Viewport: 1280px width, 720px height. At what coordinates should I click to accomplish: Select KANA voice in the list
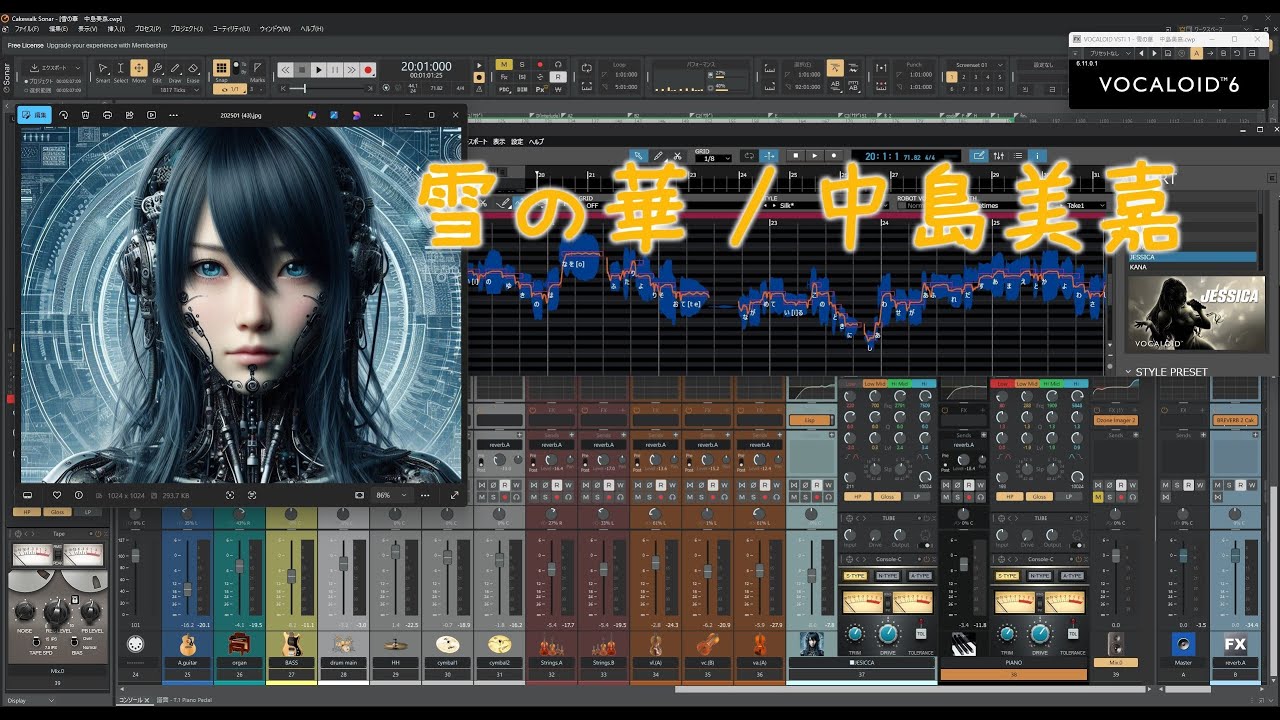[1191, 267]
